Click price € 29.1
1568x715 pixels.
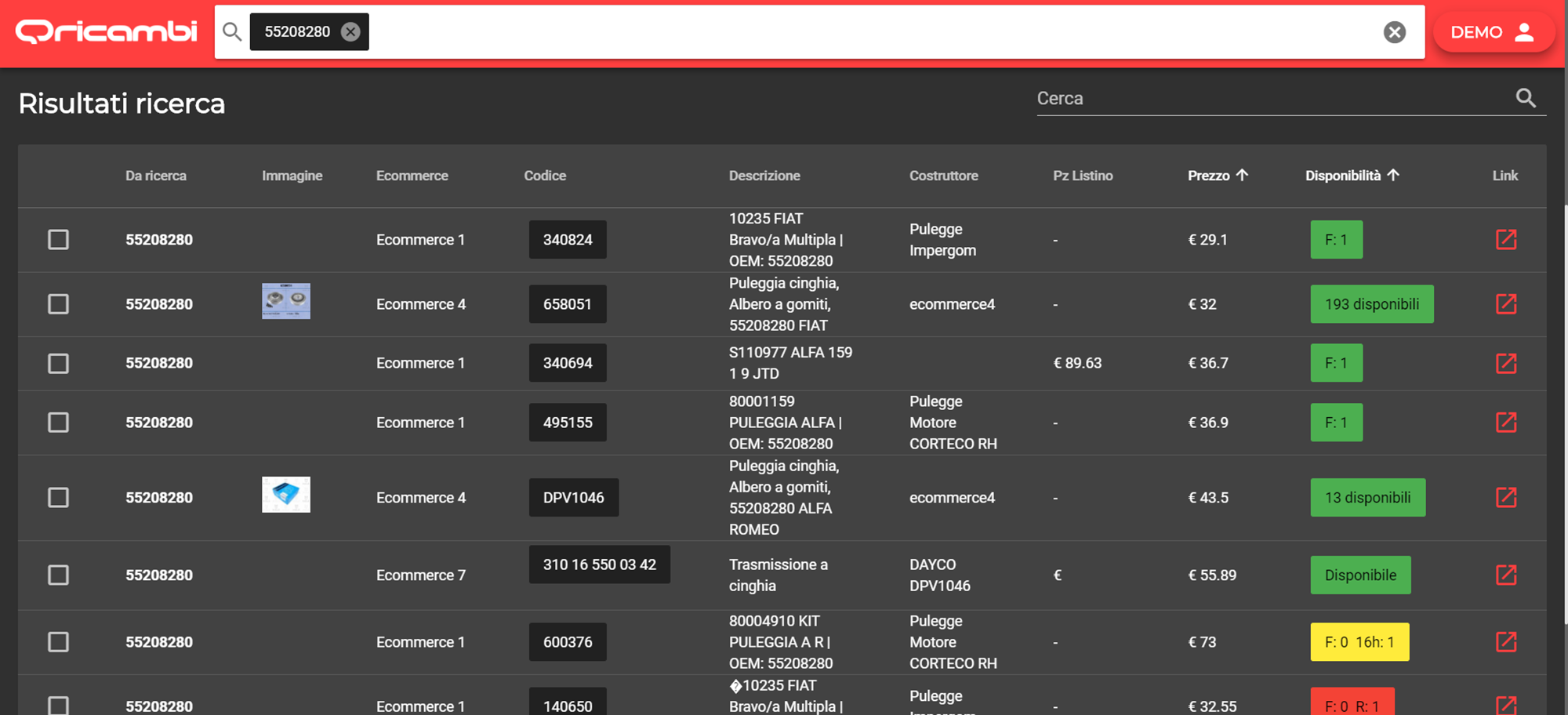[x=1207, y=239]
